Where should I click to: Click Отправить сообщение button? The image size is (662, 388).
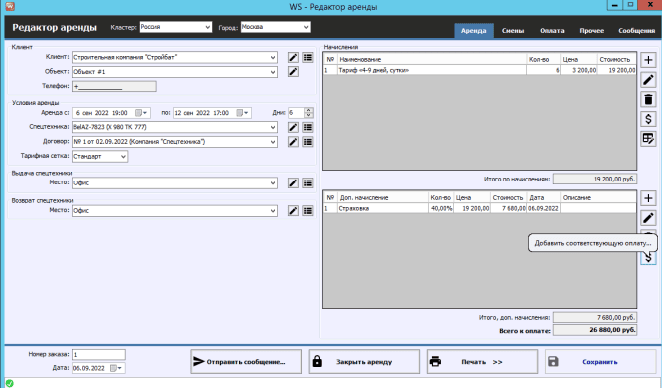246,362
